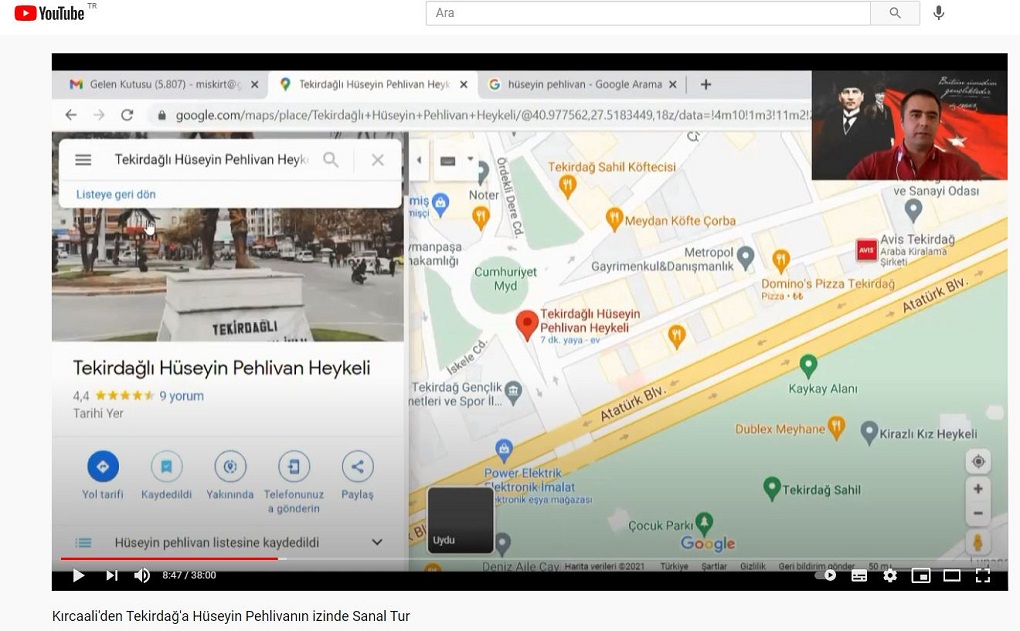Click the Şartlar terms link
Screen dimensions: 1020x631
(714, 567)
